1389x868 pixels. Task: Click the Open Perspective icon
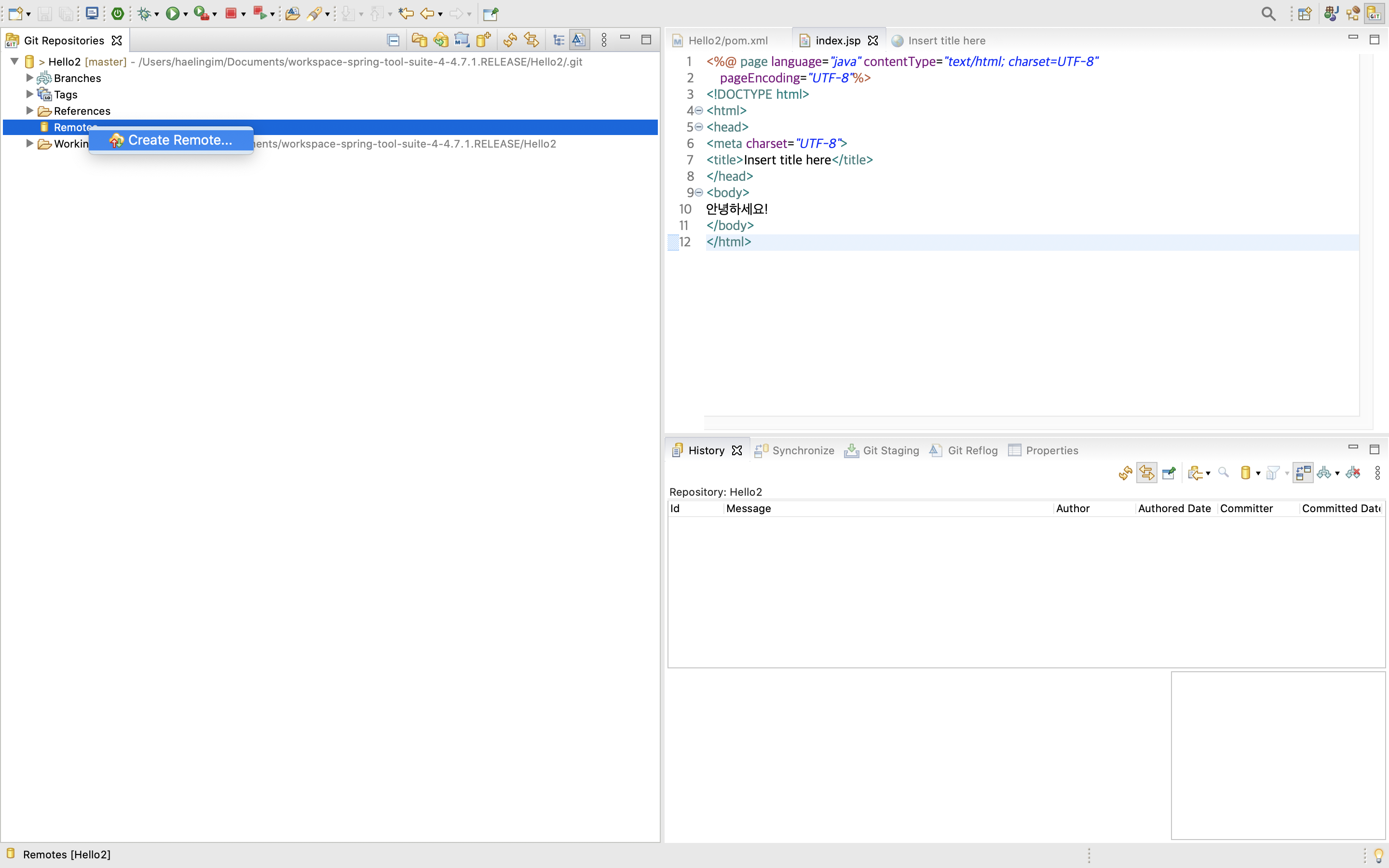click(x=1304, y=13)
